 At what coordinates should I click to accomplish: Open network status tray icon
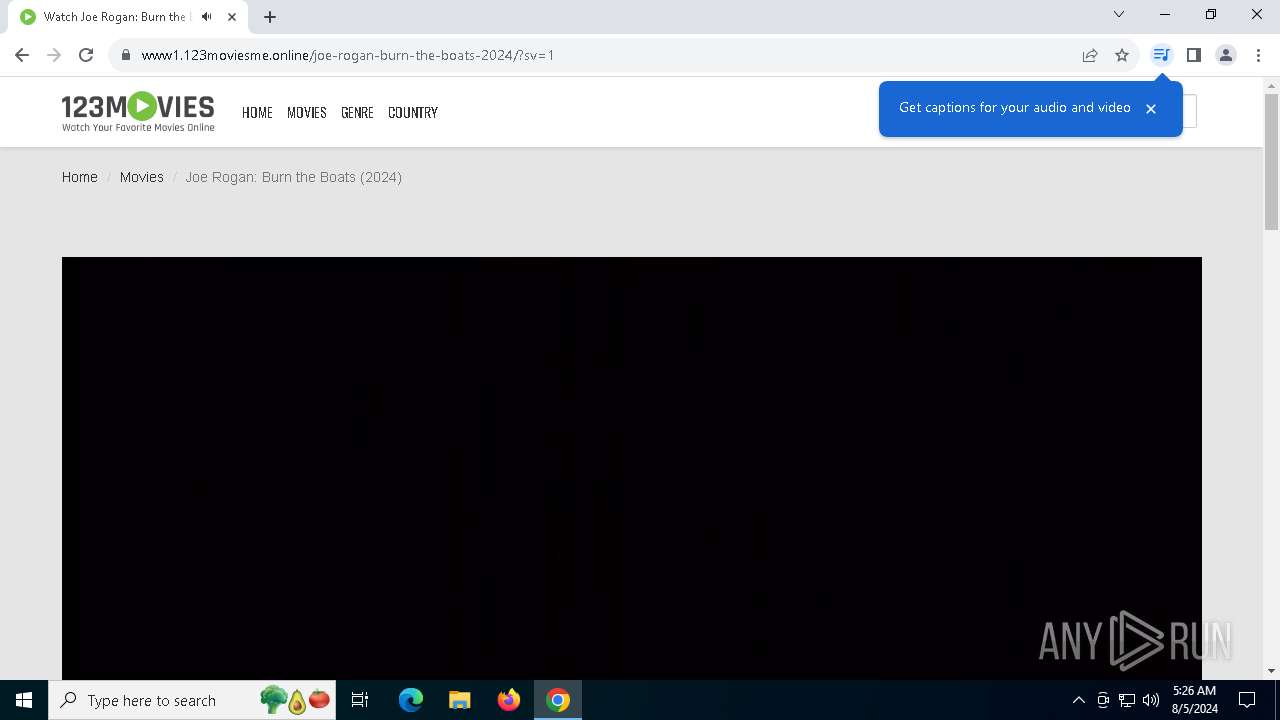(1127, 700)
